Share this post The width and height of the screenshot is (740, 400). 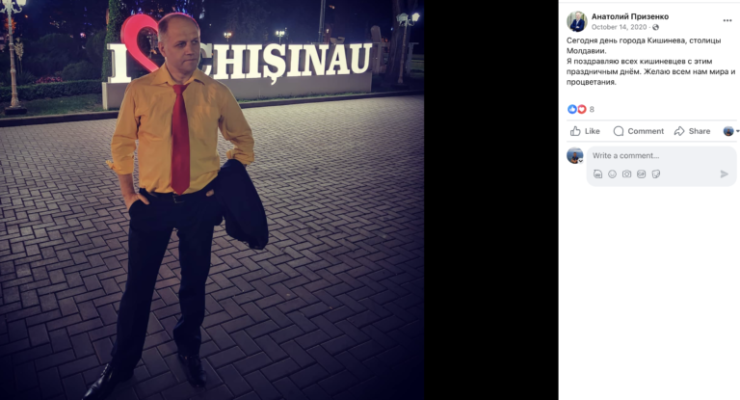[x=692, y=131]
